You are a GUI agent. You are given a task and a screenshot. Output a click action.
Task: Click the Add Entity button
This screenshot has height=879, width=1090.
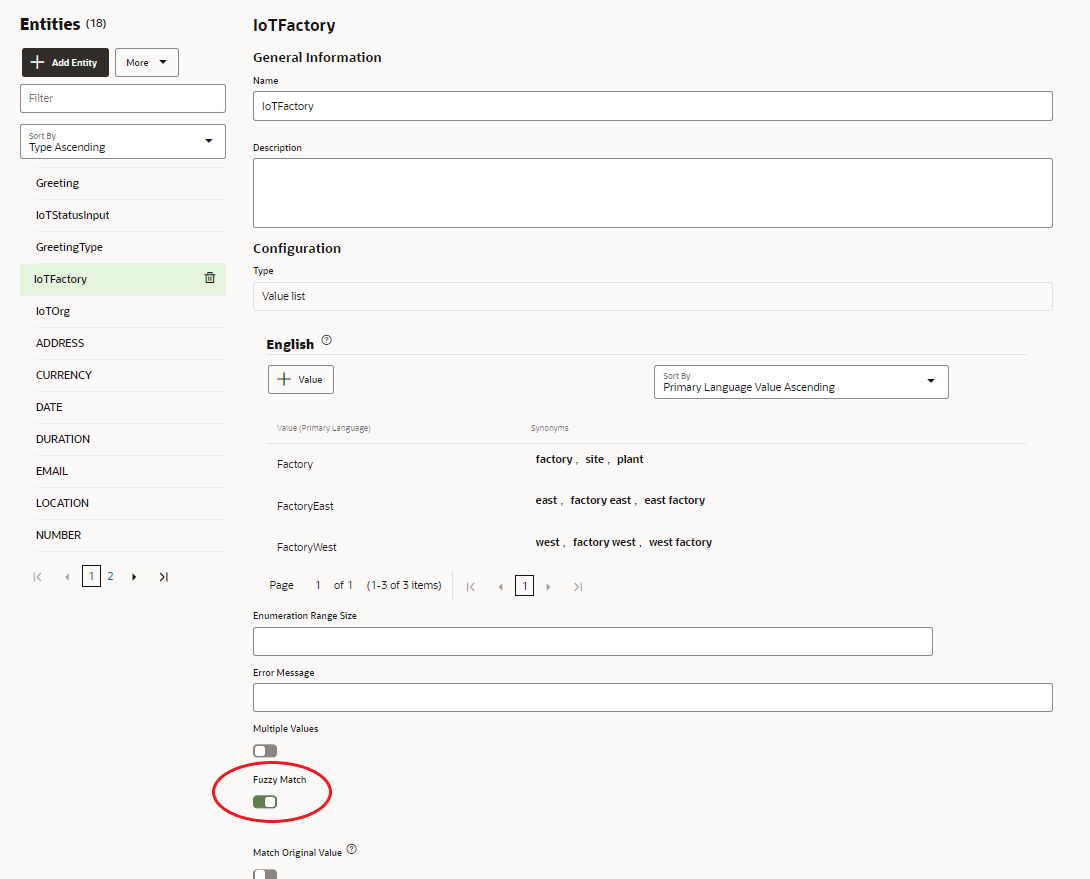point(64,62)
